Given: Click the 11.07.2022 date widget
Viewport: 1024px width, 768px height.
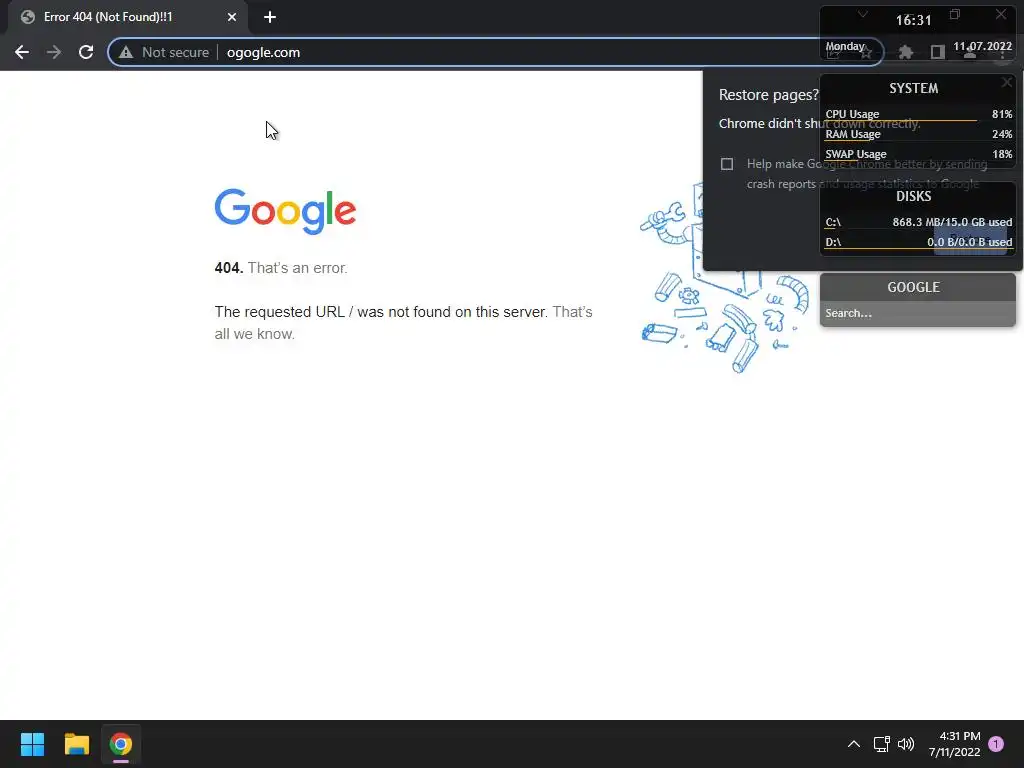Looking at the screenshot, I should tap(982, 46).
